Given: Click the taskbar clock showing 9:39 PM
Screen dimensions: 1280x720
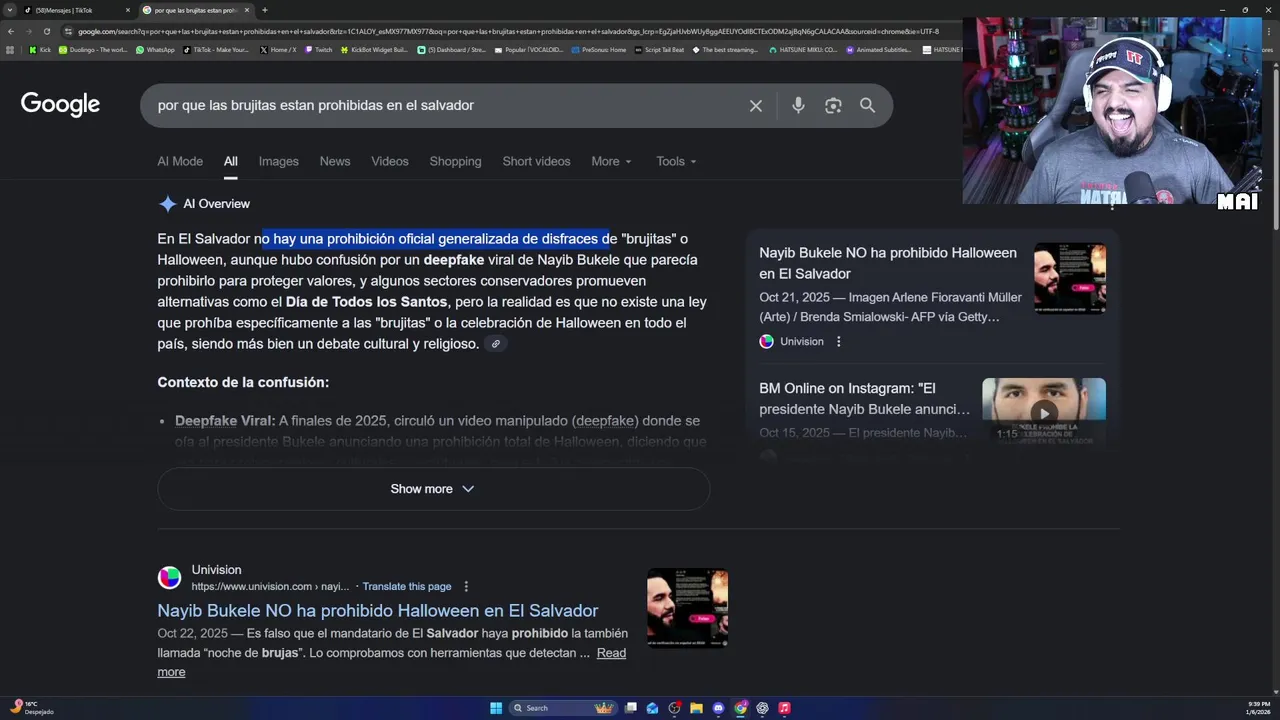Looking at the screenshot, I should [1258, 708].
